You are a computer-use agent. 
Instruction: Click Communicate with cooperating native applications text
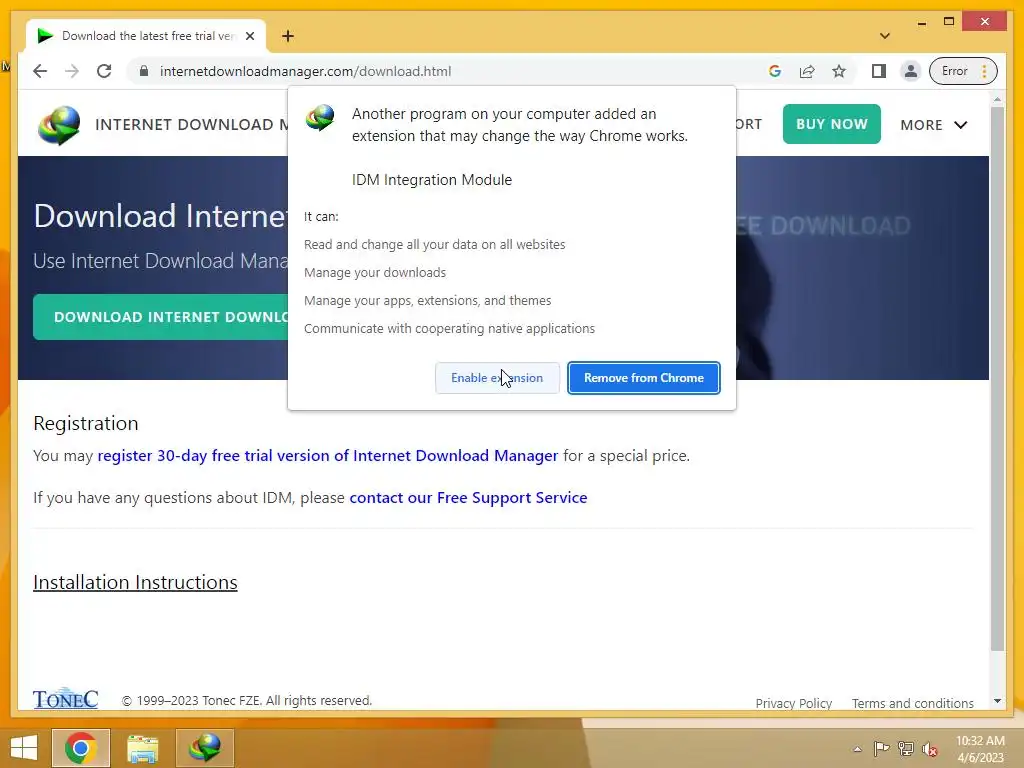pyautogui.click(x=449, y=328)
